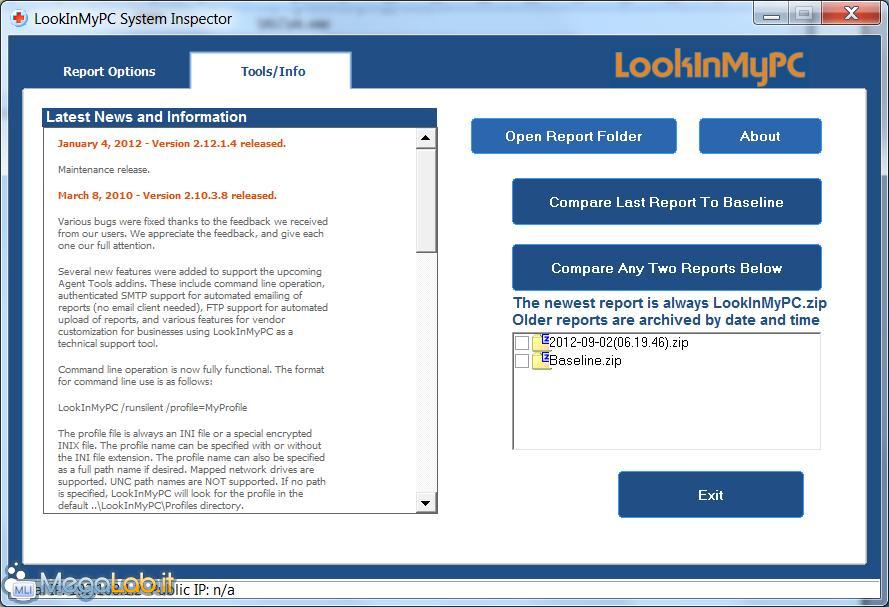The height and width of the screenshot is (607, 889).
Task: Tick the checkbox for the 2012-09-02(06.19.46).zip report
Action: (522, 343)
